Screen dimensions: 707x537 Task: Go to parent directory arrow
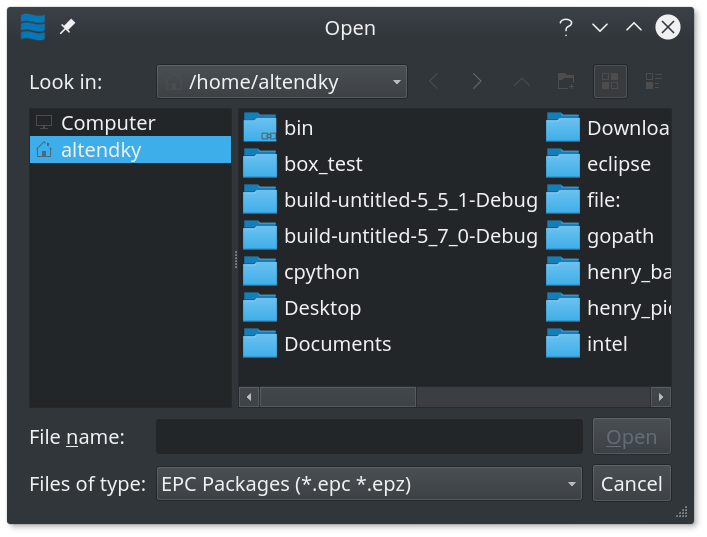[x=522, y=82]
